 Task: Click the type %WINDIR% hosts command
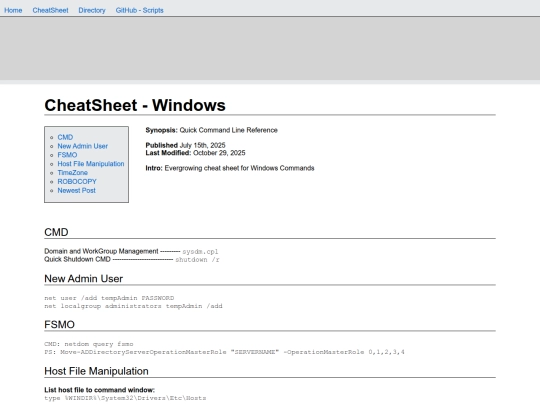click(x=125, y=398)
